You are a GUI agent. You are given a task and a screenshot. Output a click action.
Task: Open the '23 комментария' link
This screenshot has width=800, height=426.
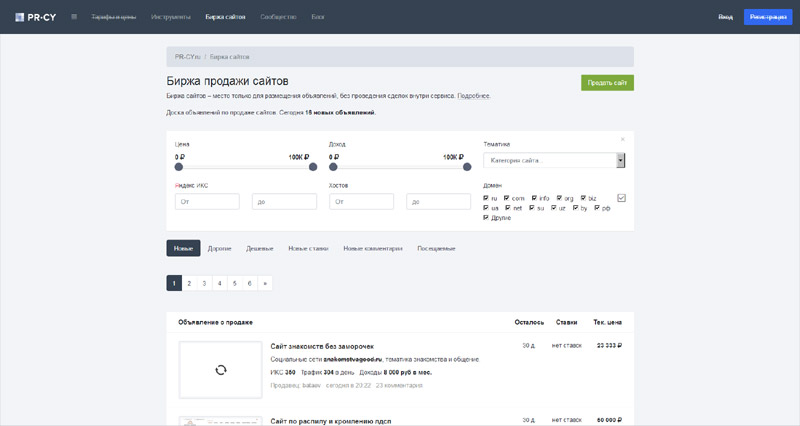(x=399, y=385)
